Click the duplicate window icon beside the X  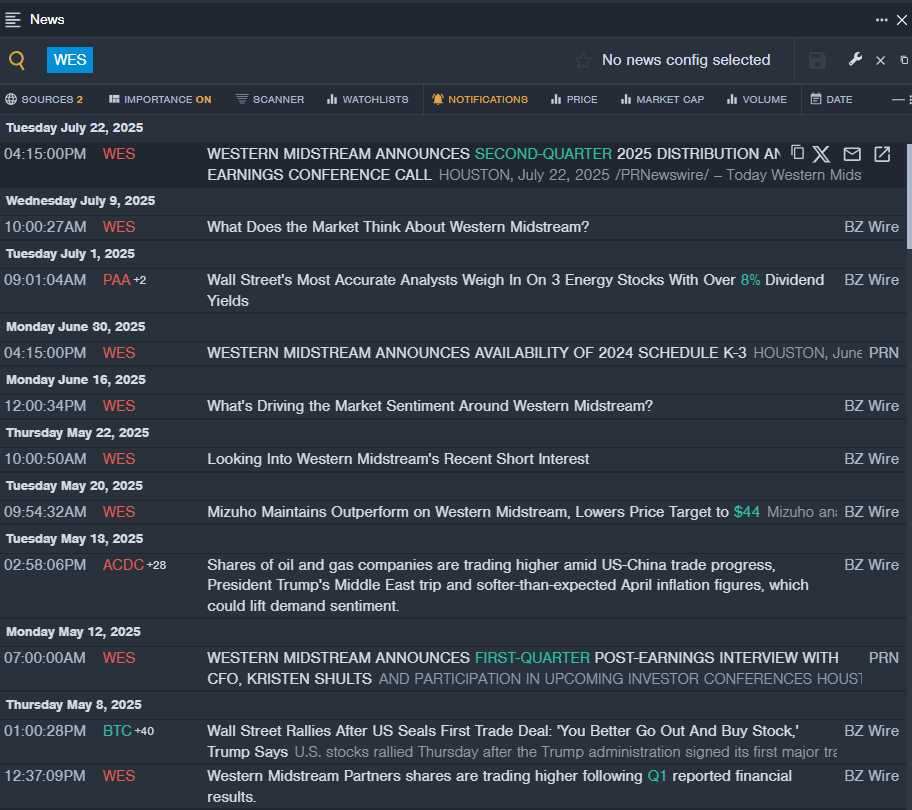[x=904, y=60]
